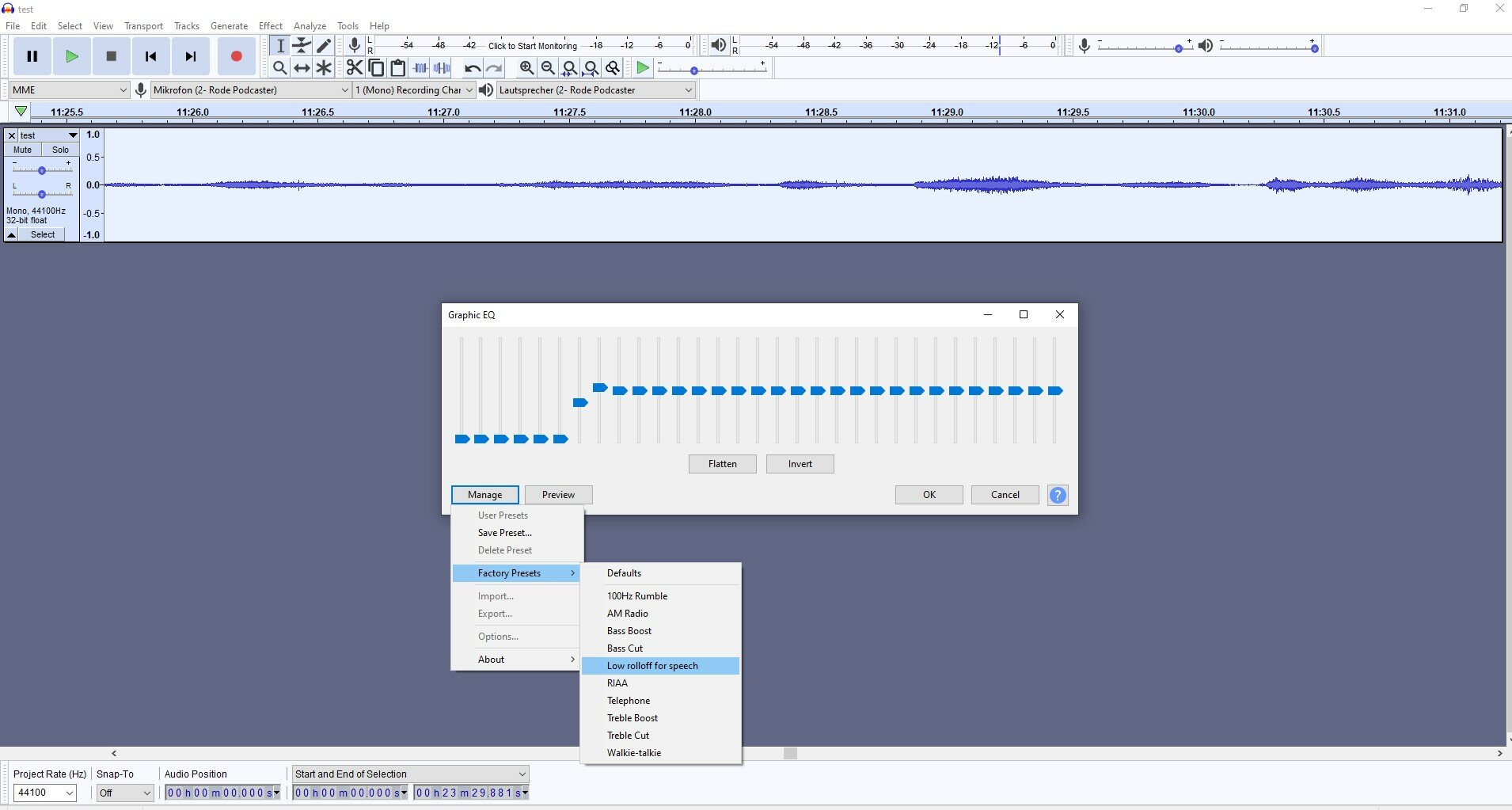1512x810 pixels.
Task: Trim audio outside the selection
Action: [420, 68]
